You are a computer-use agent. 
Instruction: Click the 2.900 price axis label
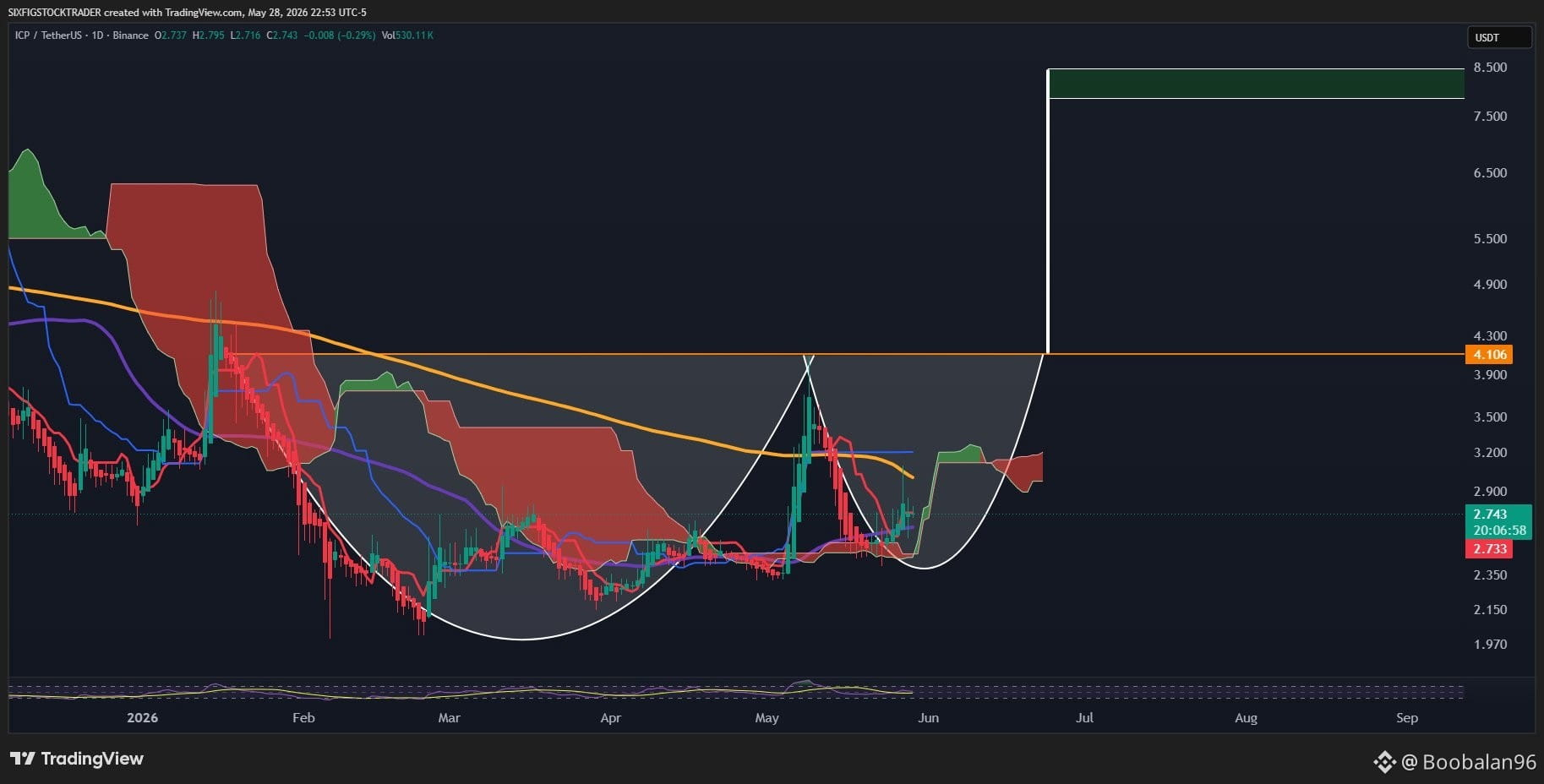1490,492
